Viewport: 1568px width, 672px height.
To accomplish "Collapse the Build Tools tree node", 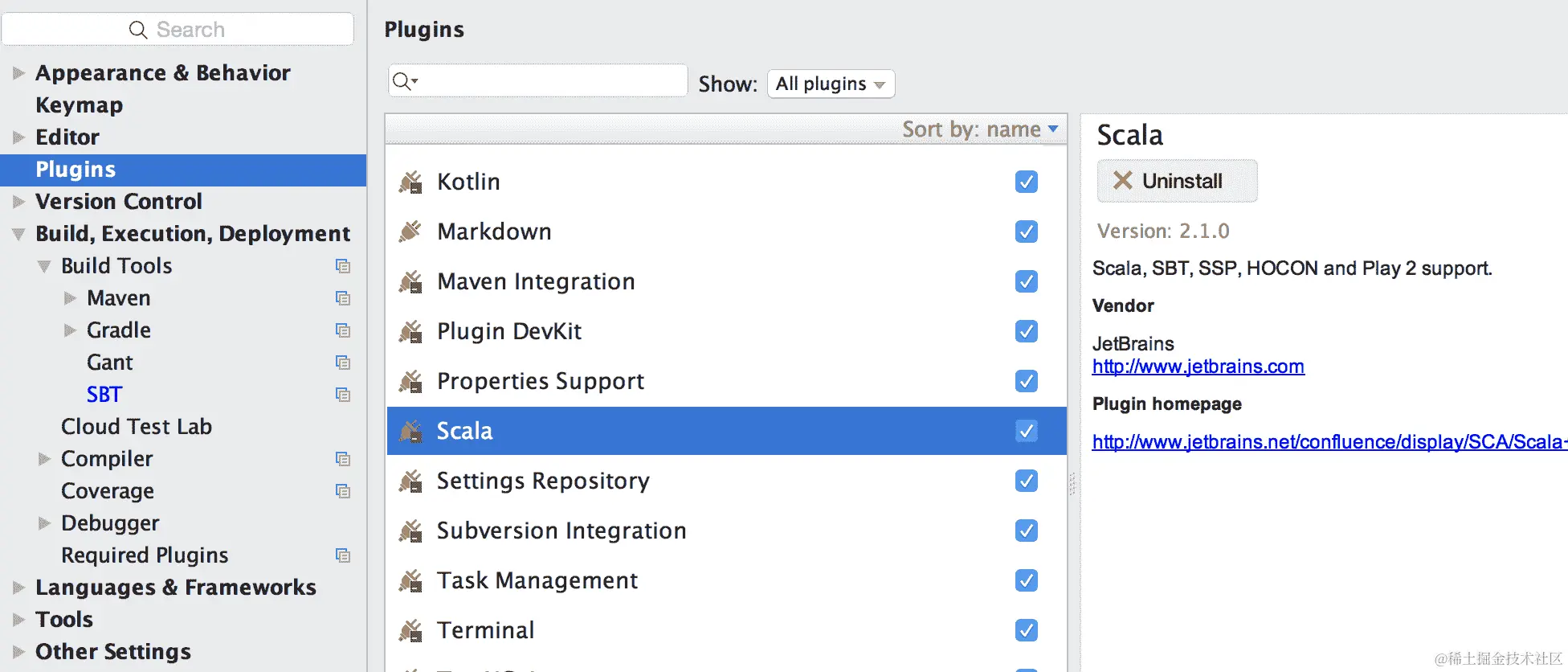I will [44, 266].
